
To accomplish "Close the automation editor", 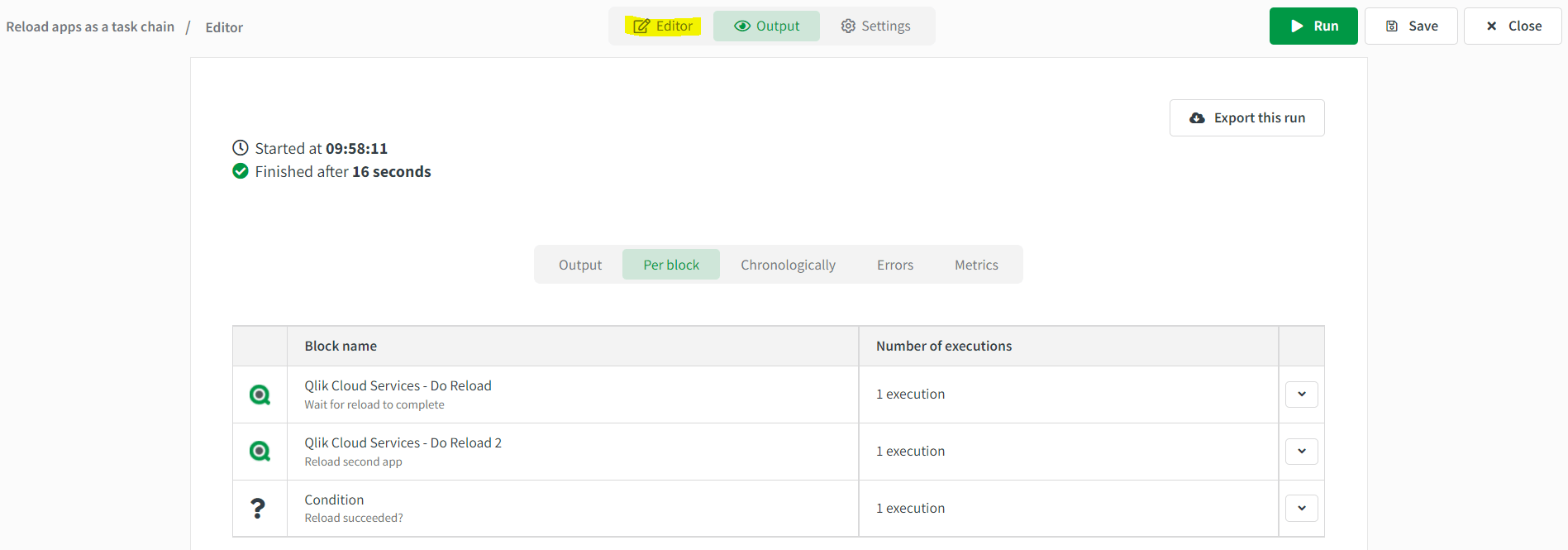I will [x=1513, y=26].
